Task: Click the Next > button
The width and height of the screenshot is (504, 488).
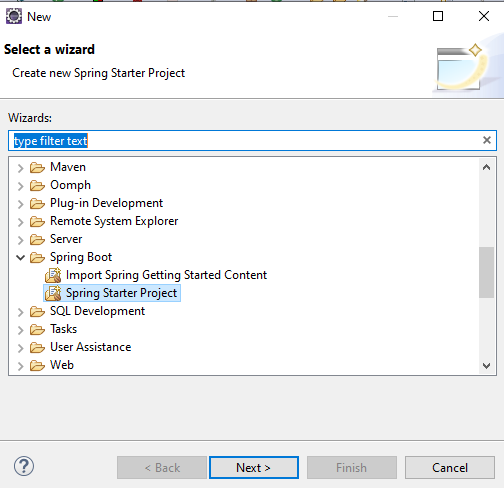Action: pos(254,467)
